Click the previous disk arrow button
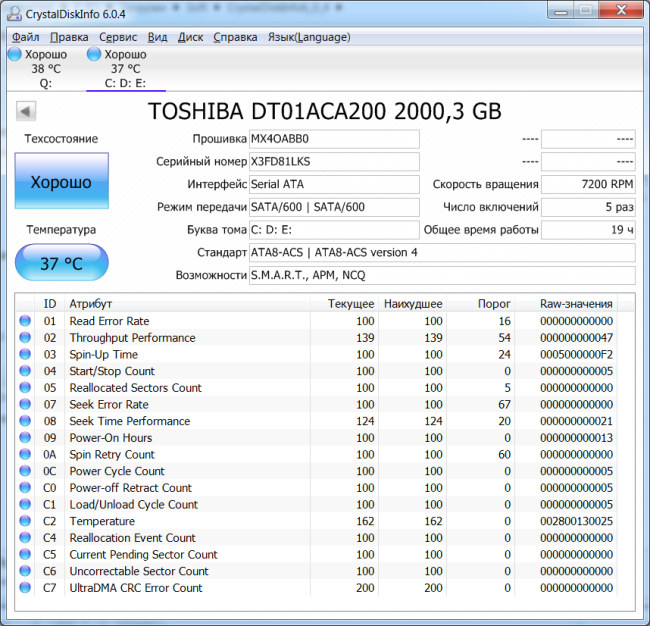Image resolution: width=650 pixels, height=626 pixels. (x=25, y=111)
